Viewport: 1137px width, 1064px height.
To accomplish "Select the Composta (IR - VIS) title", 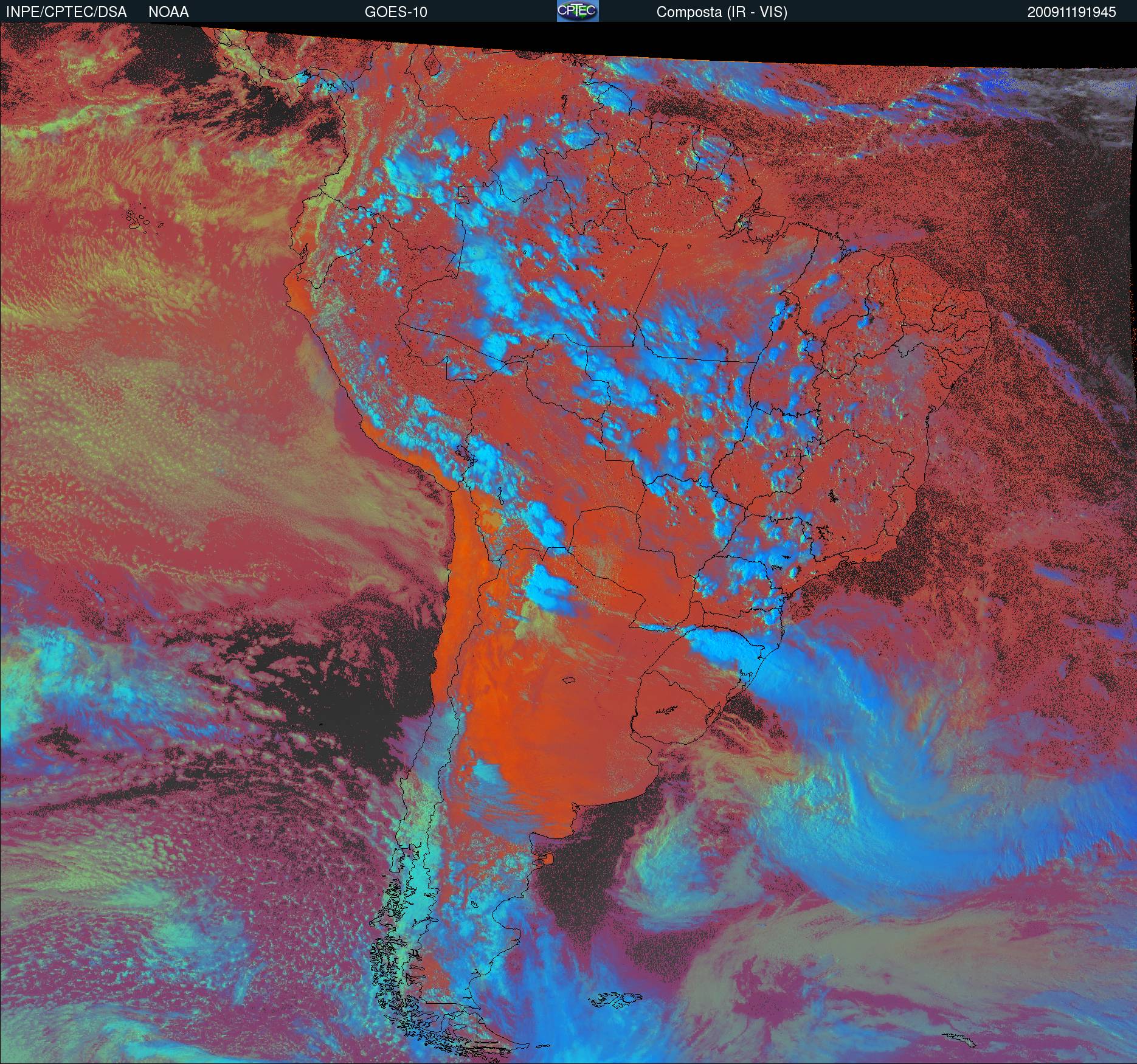I will pos(722,12).
